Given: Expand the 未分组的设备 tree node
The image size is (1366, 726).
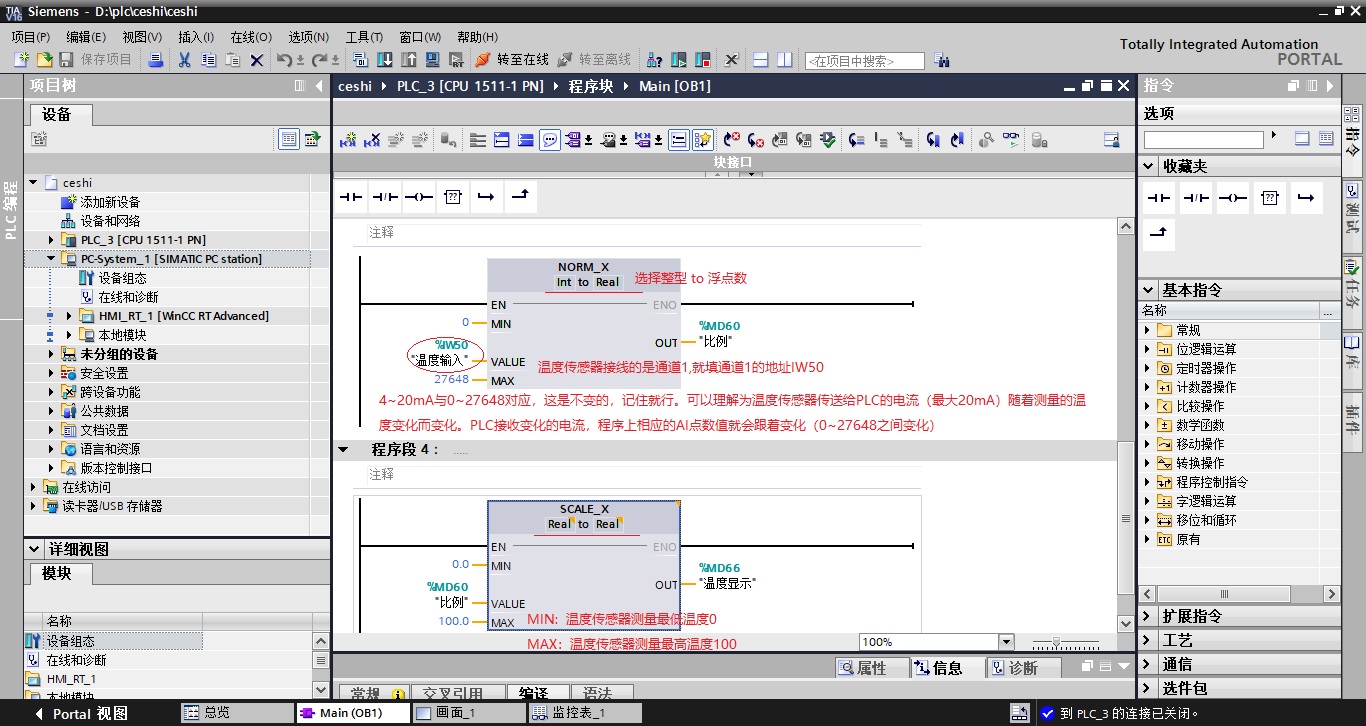Looking at the screenshot, I should click(x=52, y=354).
